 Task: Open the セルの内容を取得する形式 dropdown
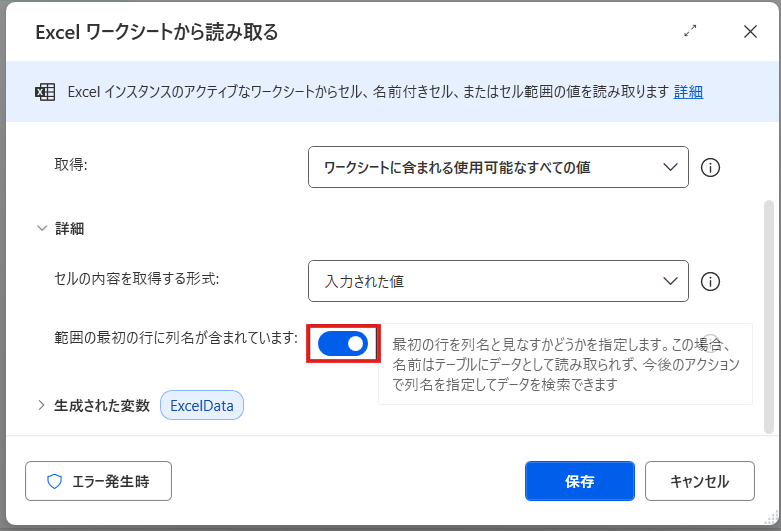pos(498,281)
